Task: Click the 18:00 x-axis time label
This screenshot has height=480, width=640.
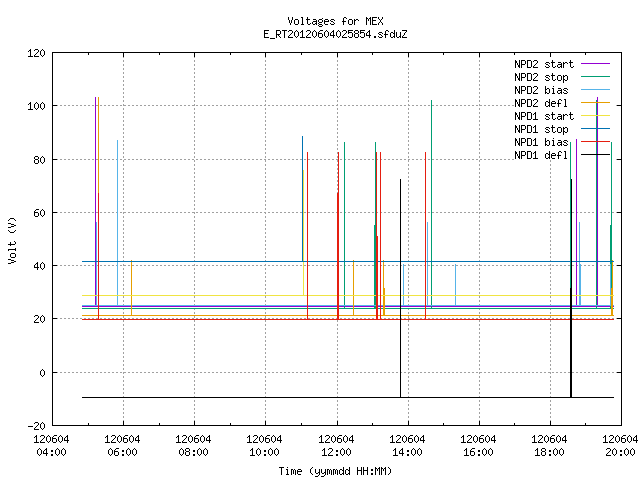Action: [549, 452]
